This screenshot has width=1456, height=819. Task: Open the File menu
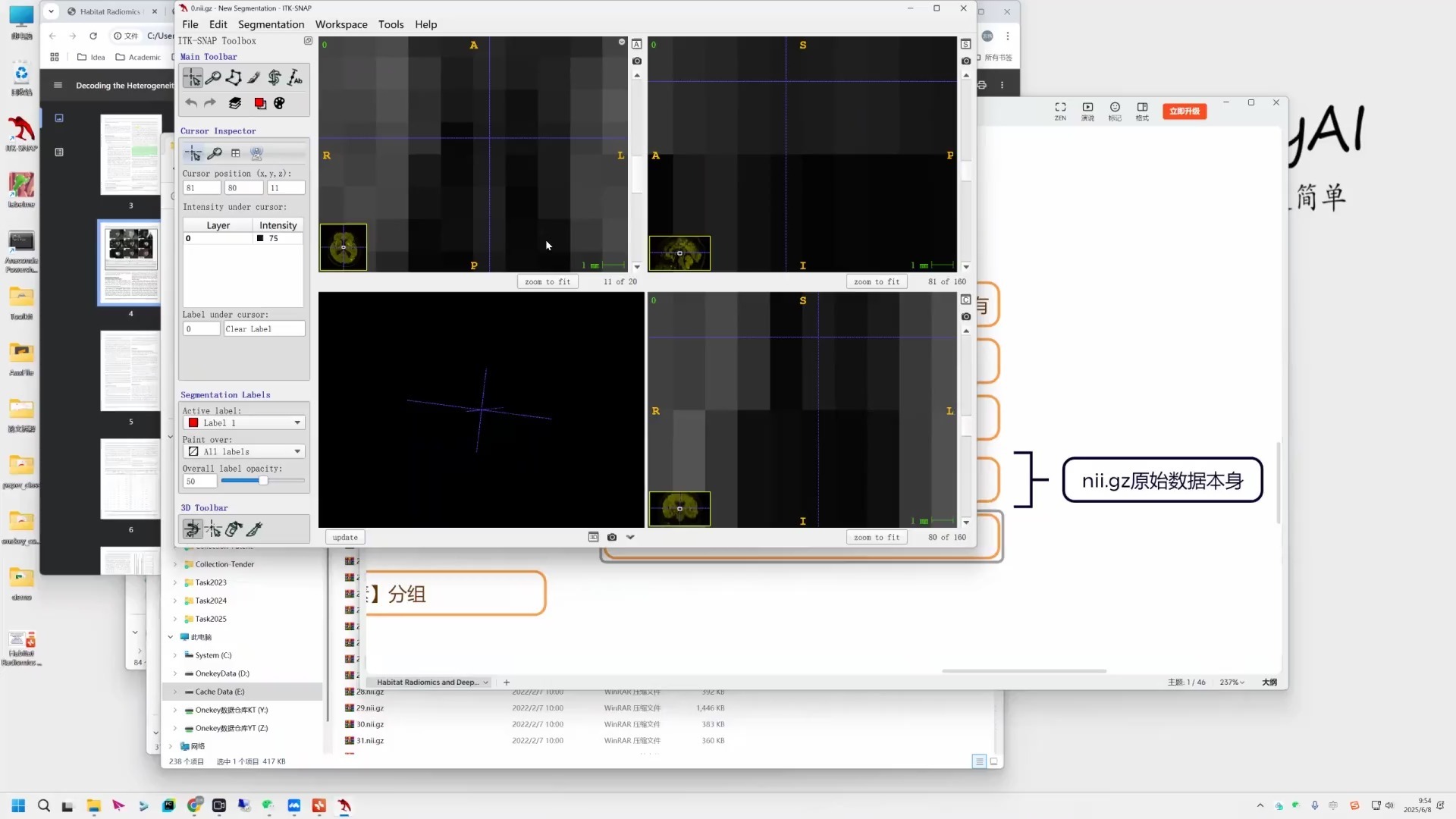point(190,24)
